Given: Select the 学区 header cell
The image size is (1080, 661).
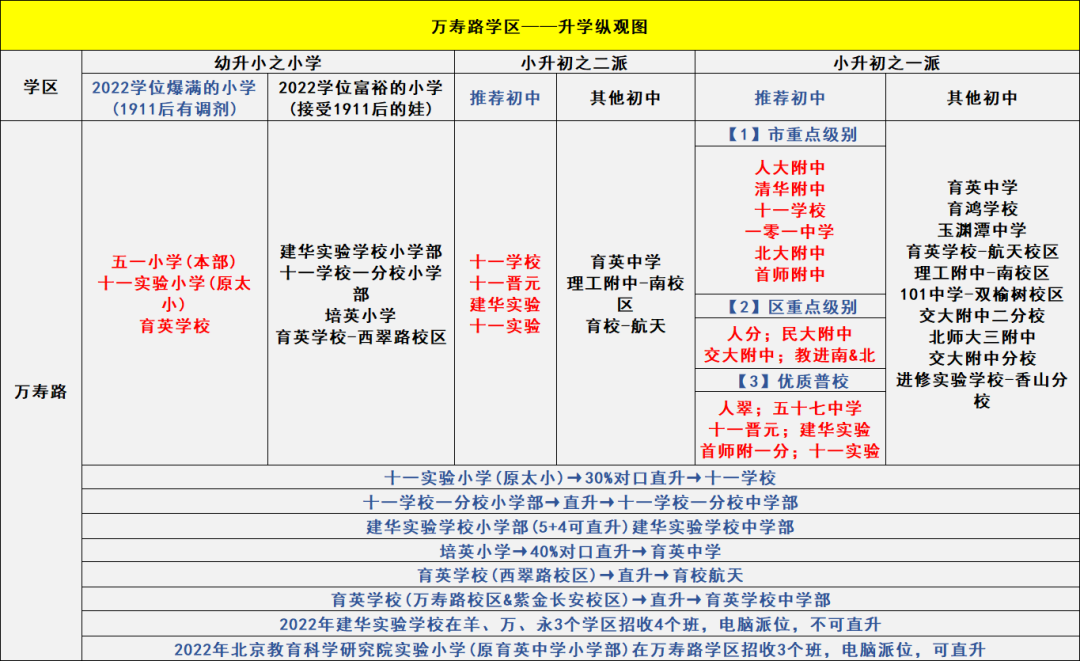Looking at the screenshot, I should click(41, 87).
